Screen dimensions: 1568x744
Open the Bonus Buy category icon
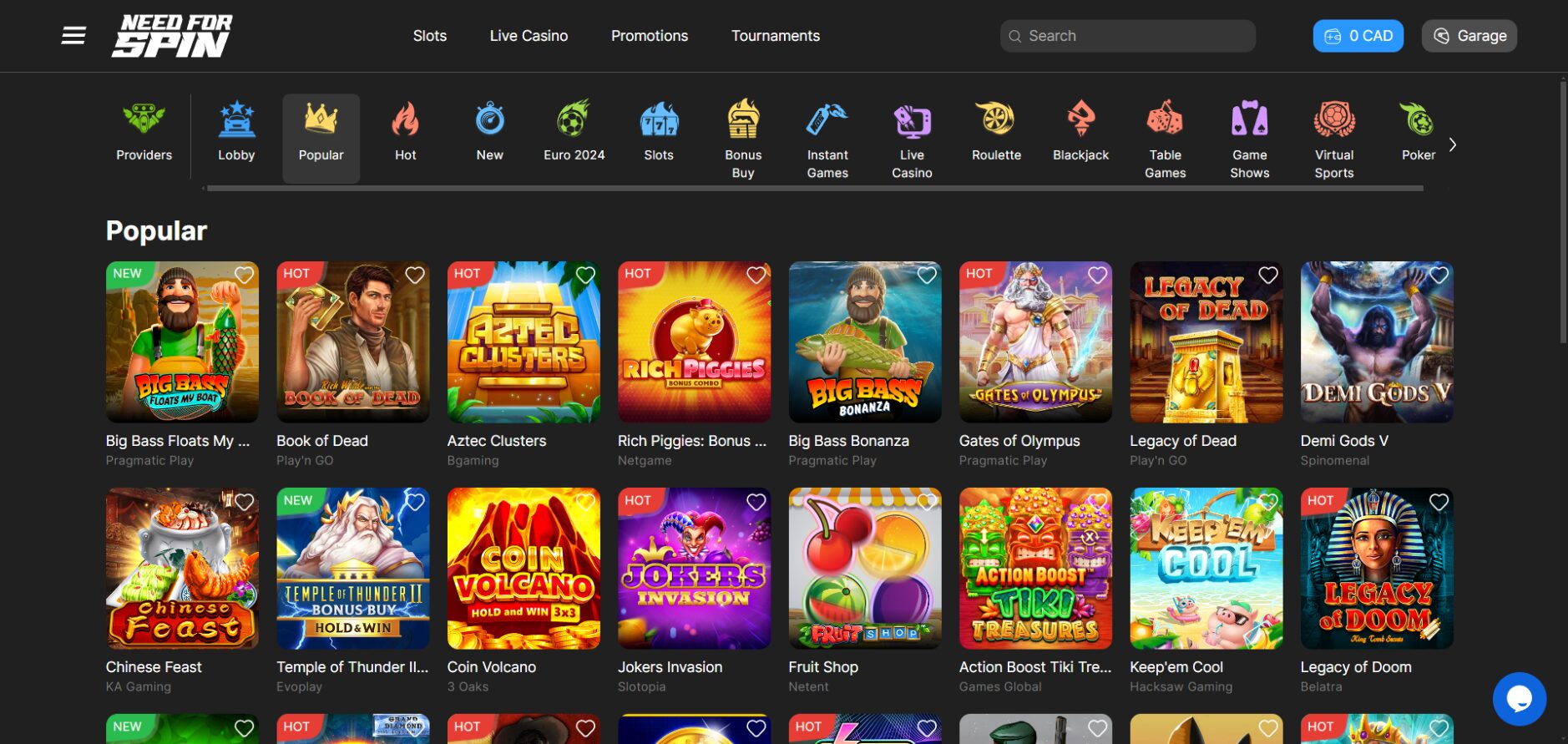pos(742,120)
